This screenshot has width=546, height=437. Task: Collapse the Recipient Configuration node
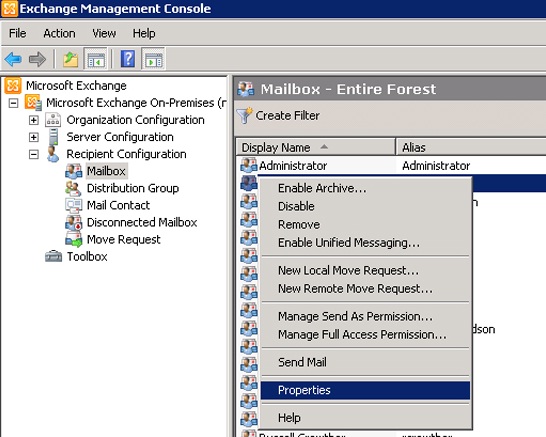coord(33,154)
